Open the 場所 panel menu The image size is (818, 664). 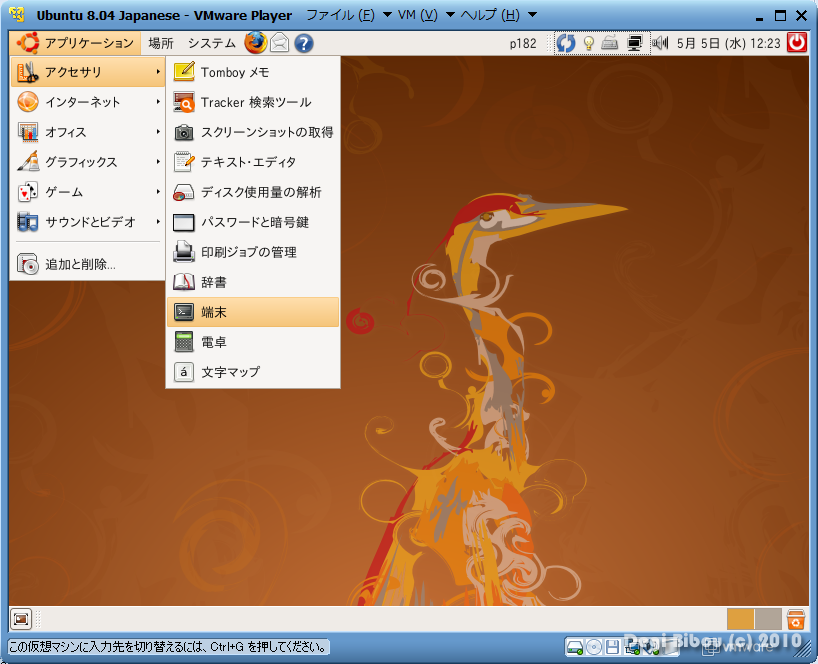coord(161,43)
